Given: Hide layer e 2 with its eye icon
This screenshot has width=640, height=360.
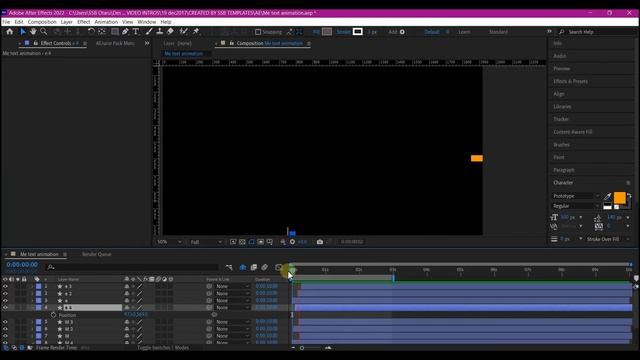Looking at the screenshot, I should [x=5, y=293].
